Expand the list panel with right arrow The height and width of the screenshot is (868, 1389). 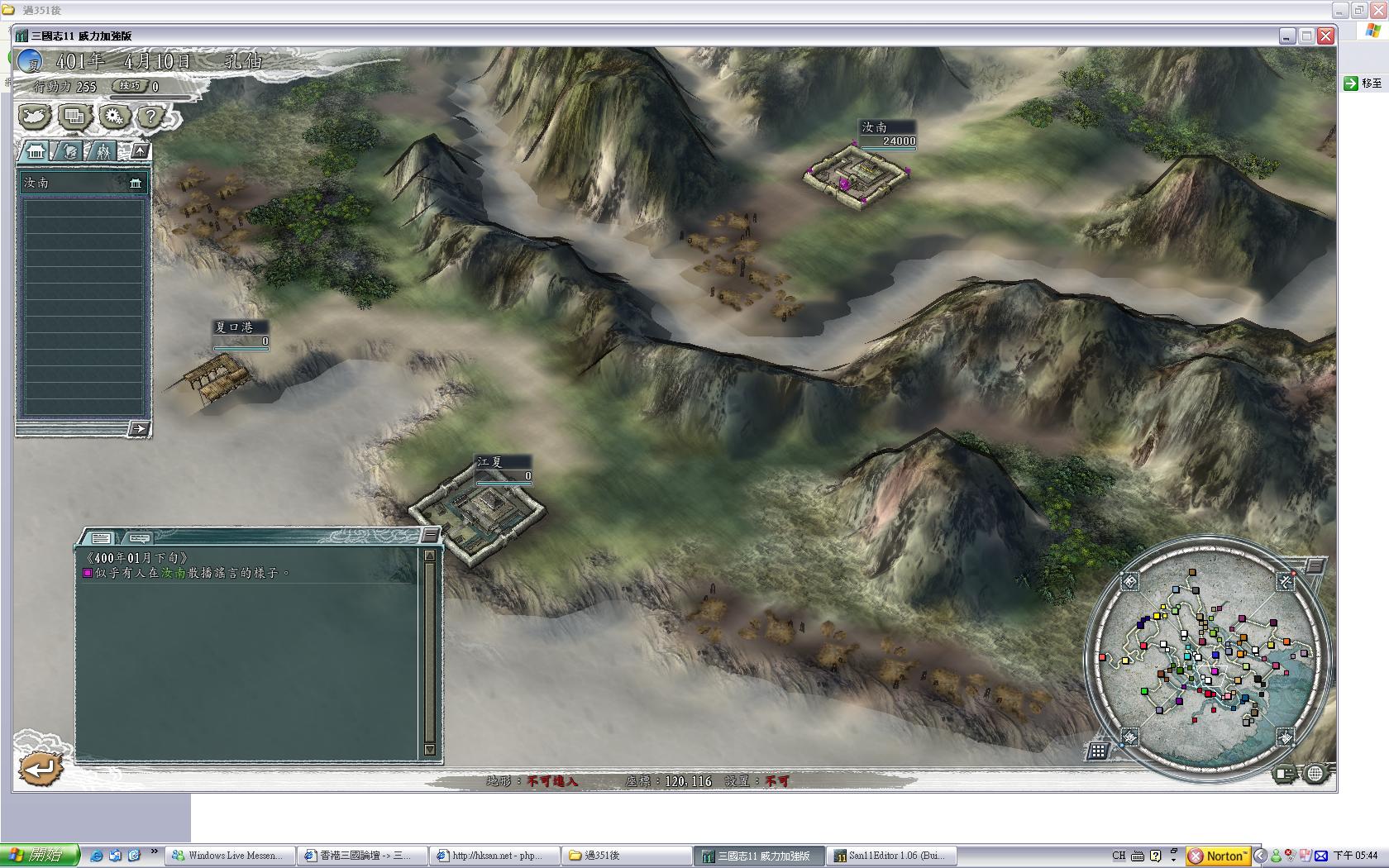pos(139,428)
